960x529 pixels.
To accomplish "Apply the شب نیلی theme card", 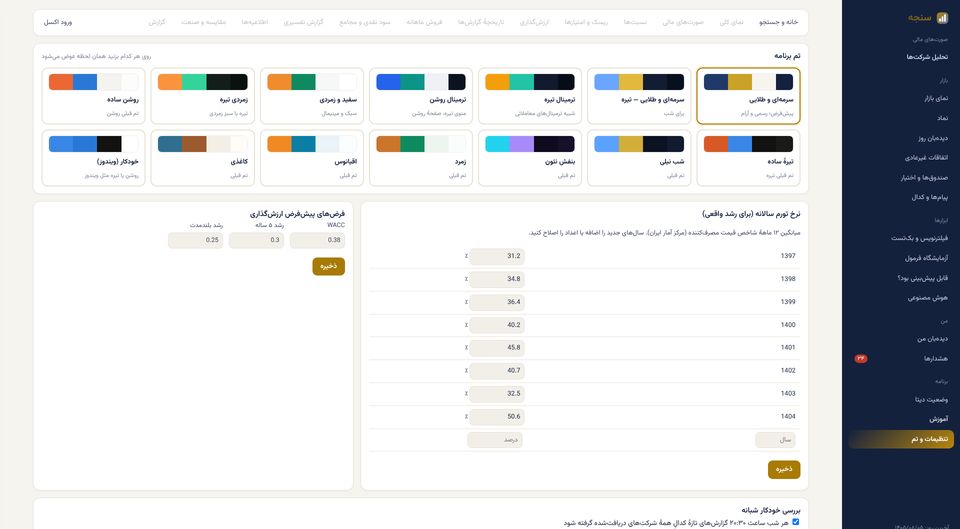I will click(x=639, y=158).
